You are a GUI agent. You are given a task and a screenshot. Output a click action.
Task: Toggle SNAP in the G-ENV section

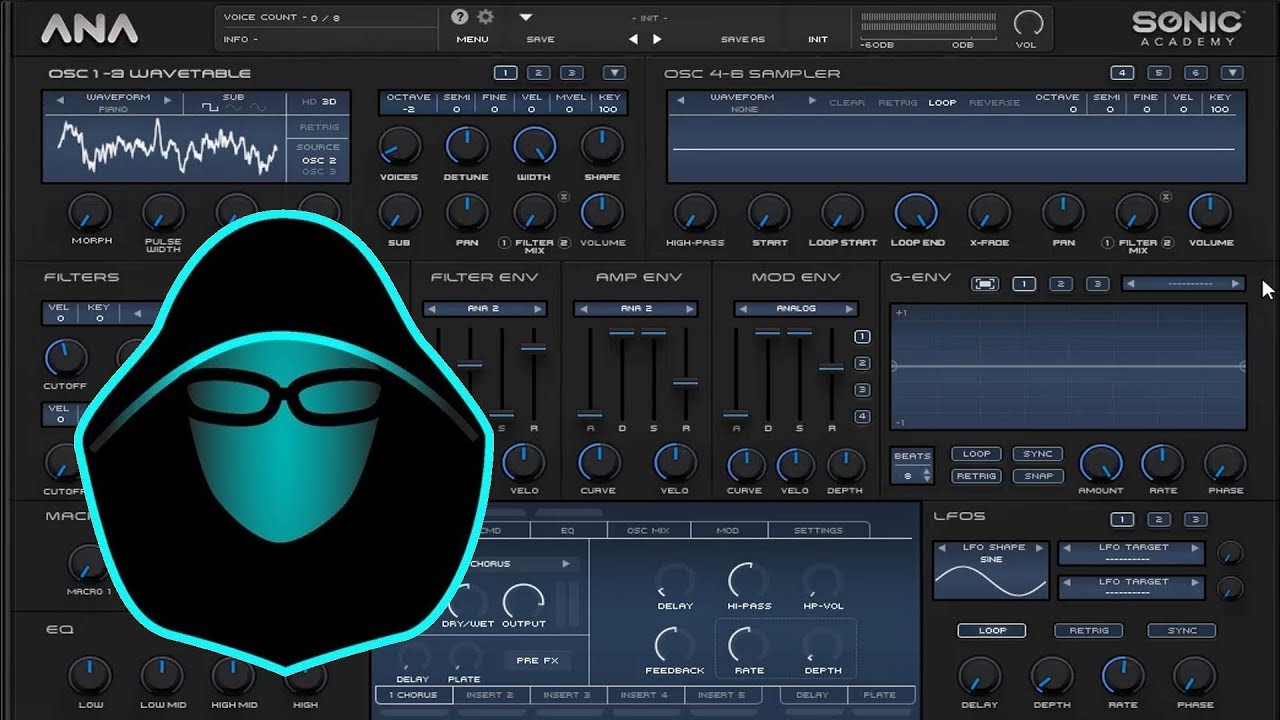pos(1037,476)
